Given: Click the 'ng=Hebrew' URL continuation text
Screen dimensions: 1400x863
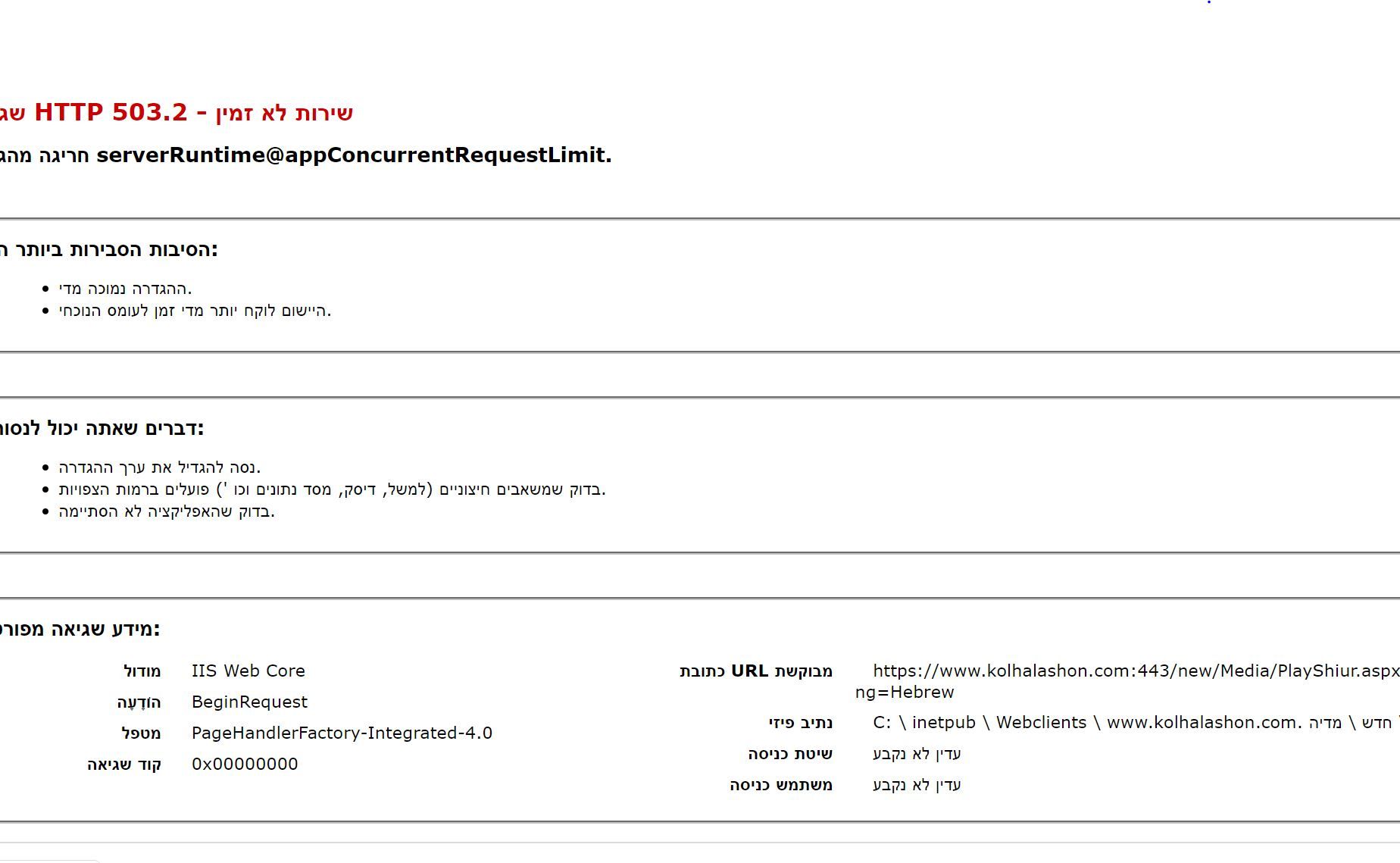Looking at the screenshot, I should coord(905,693).
